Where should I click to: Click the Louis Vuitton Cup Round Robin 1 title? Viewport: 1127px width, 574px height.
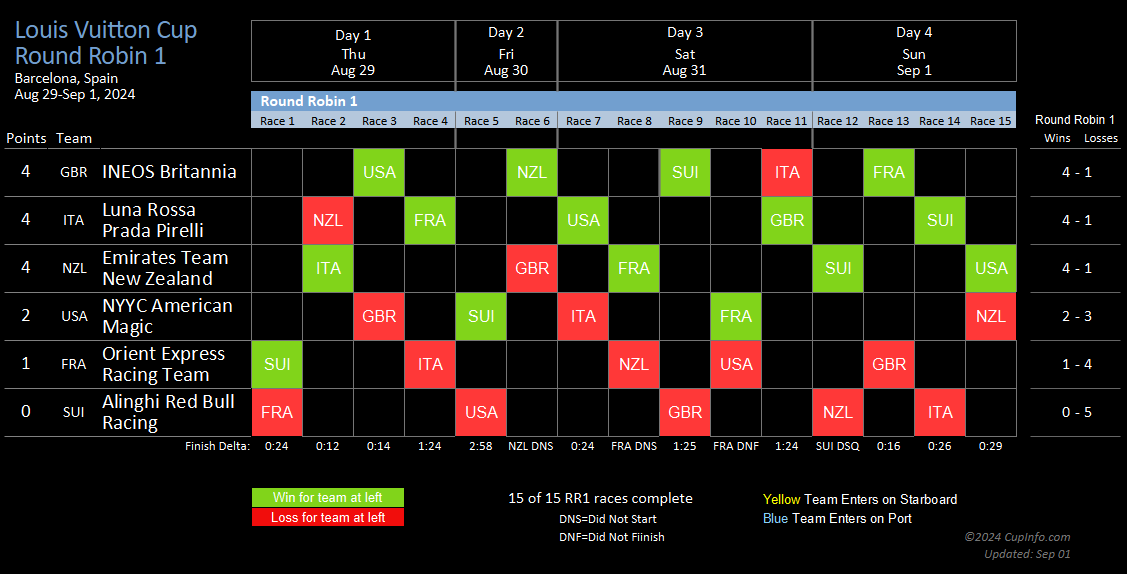106,42
